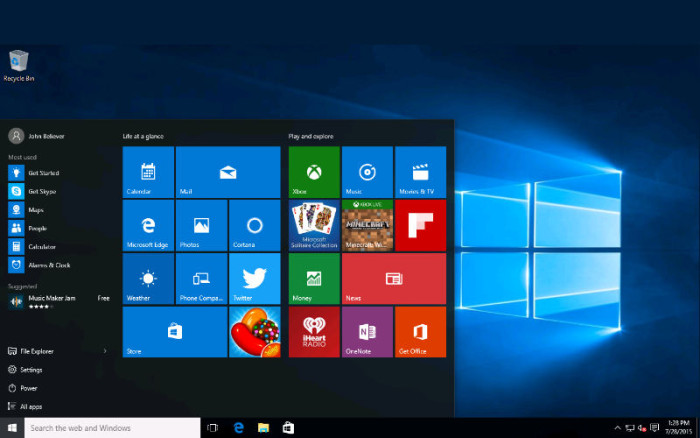Launch Edge from the taskbar
700x438 pixels.
239,428
